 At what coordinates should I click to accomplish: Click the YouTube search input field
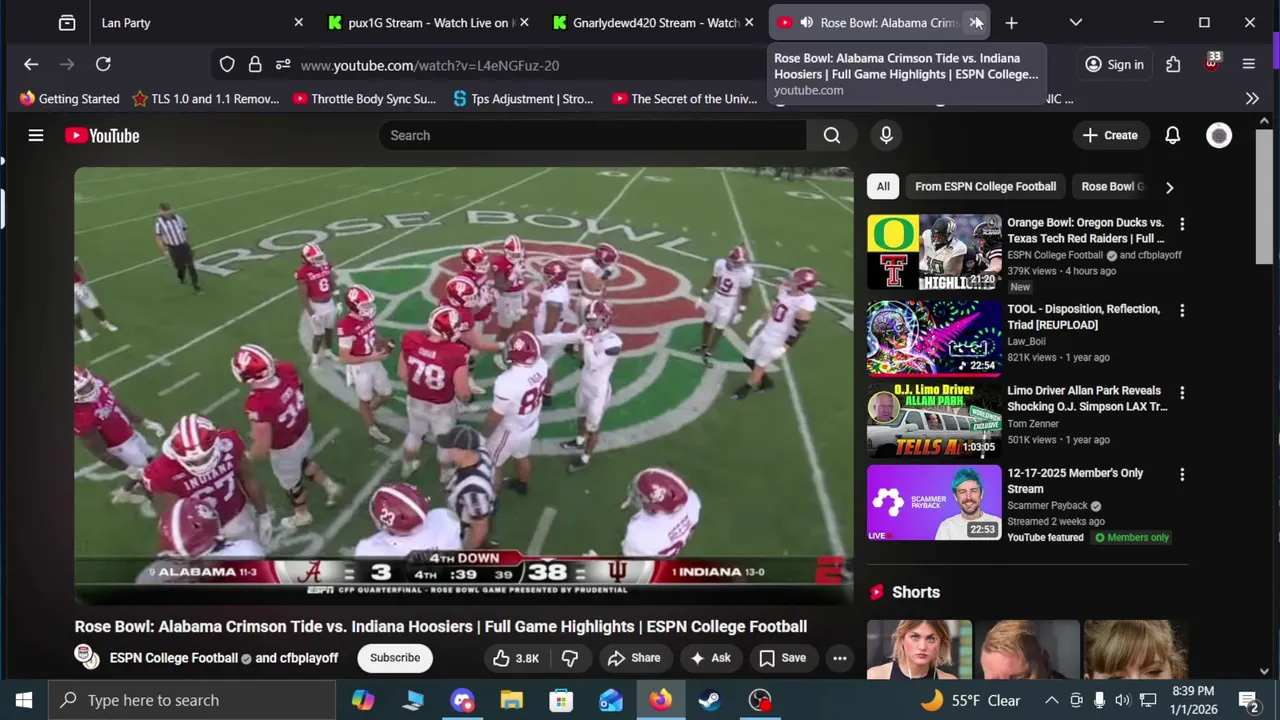[592, 135]
